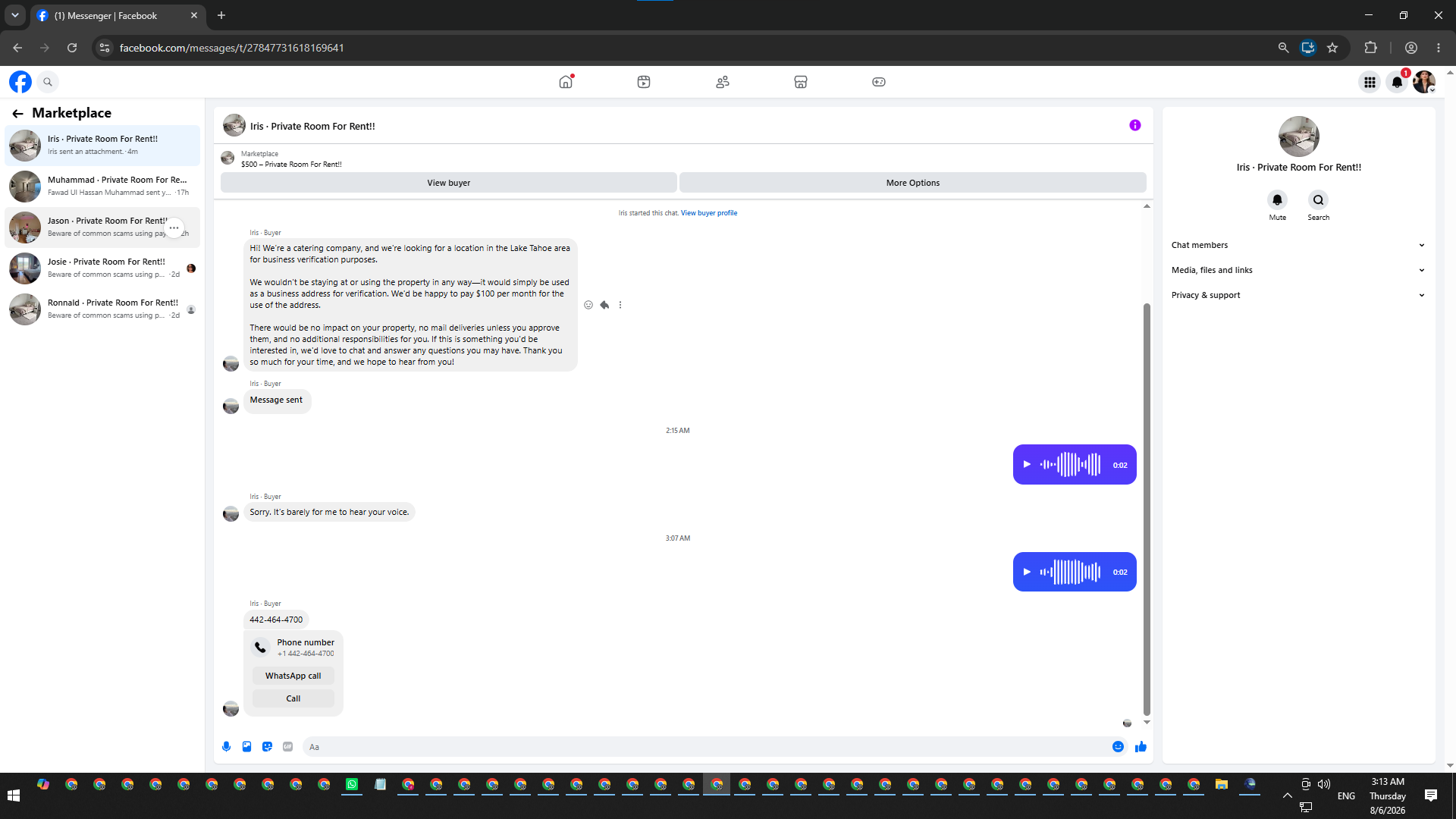Open the Facebook logo home link
Screen dimensions: 1456x819
tap(20, 82)
